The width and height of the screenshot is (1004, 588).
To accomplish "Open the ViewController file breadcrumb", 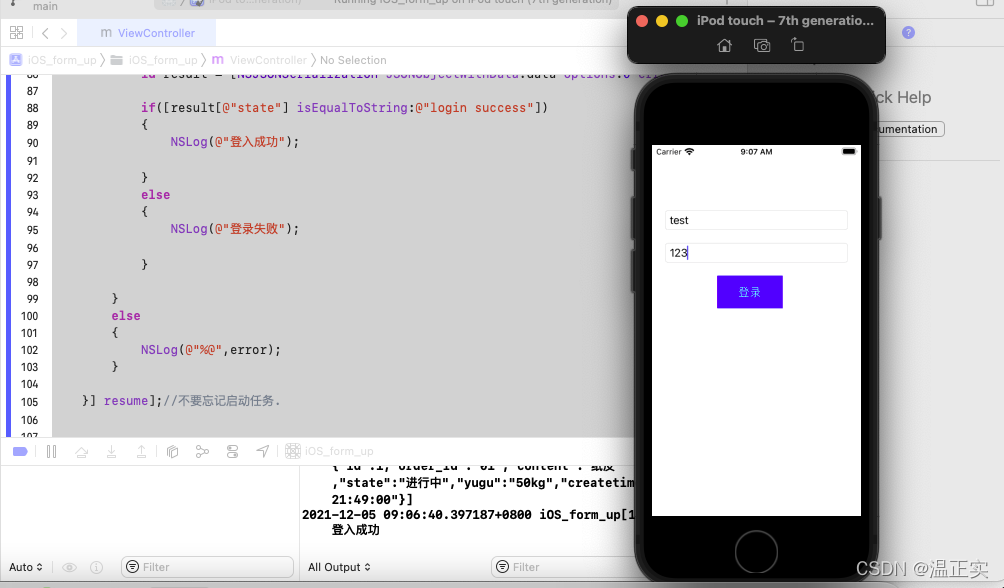I will tap(259, 60).
